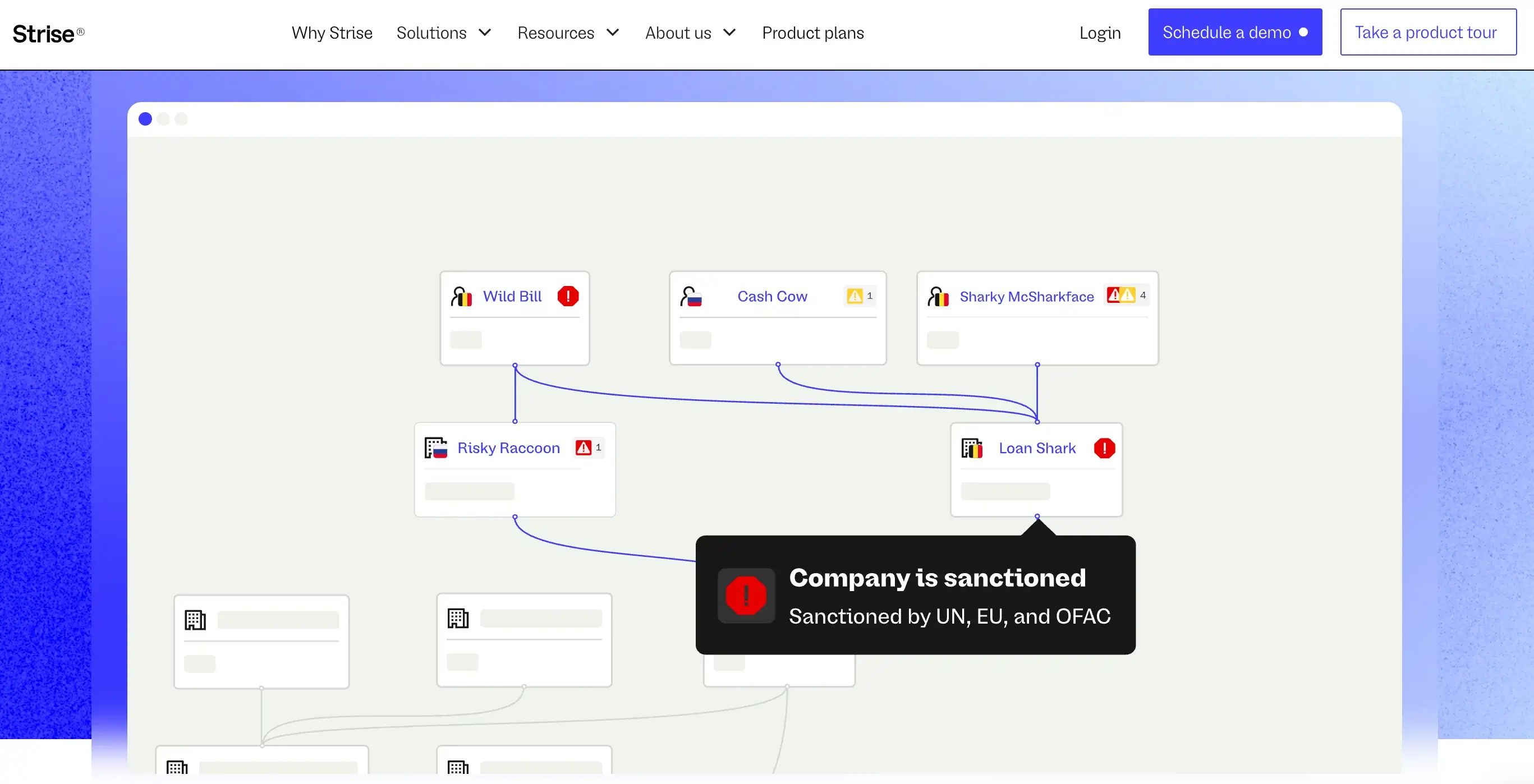1534x784 pixels.
Task: Click Schedule a demo button
Action: 1234,32
